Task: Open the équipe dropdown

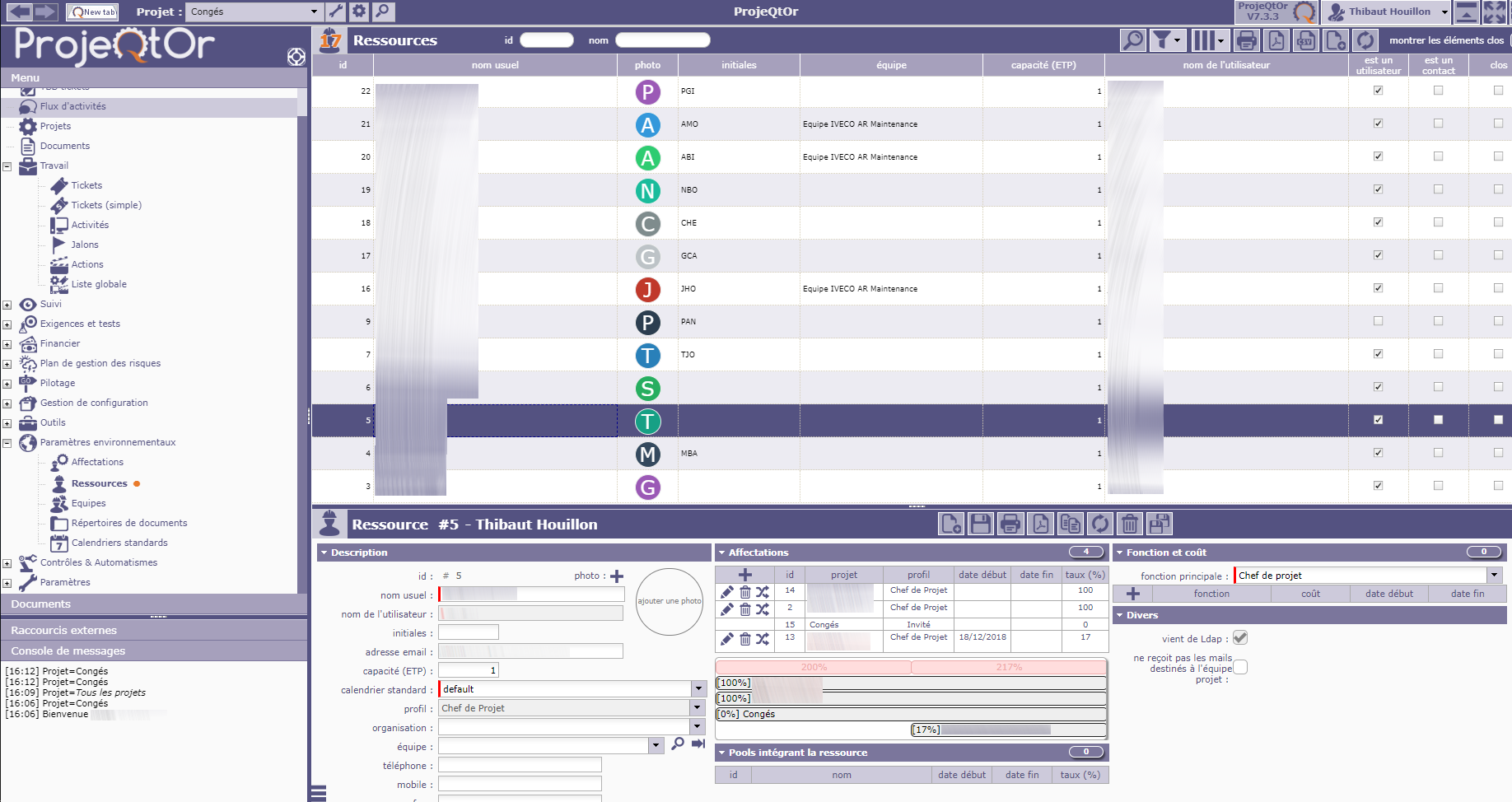Action: [x=656, y=745]
